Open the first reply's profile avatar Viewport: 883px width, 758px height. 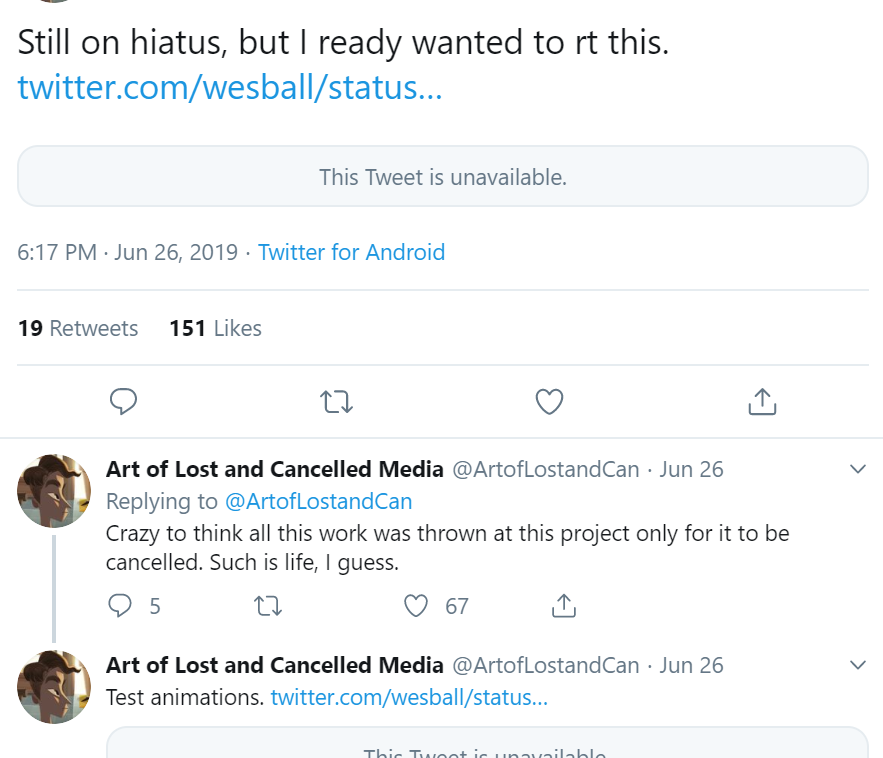54,491
